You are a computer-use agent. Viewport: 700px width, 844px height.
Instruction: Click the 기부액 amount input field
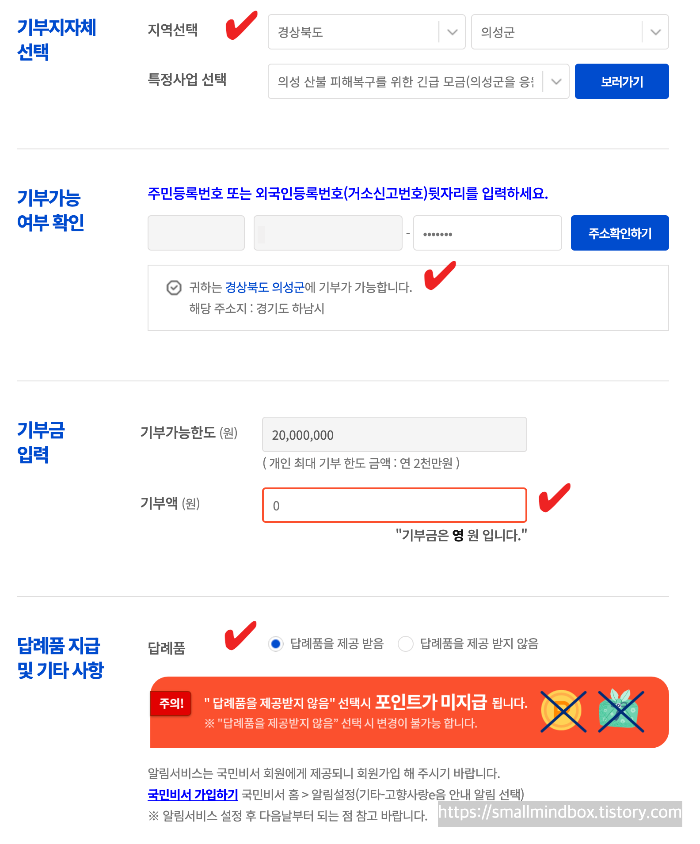coord(394,505)
